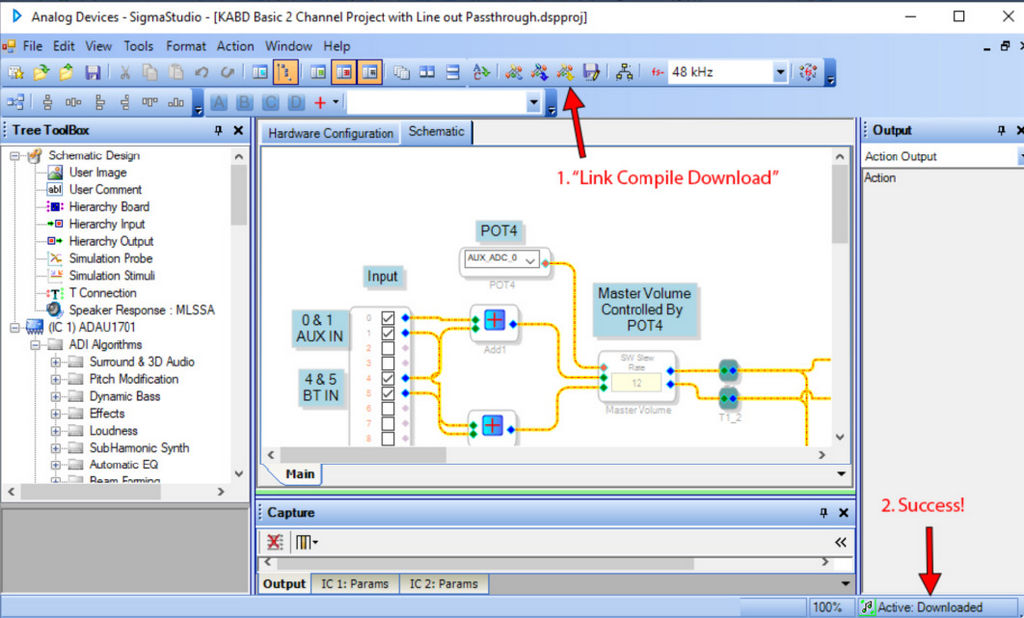The image size is (1024, 618).
Task: Click the status bar Active Downloaded icon
Action: click(867, 607)
